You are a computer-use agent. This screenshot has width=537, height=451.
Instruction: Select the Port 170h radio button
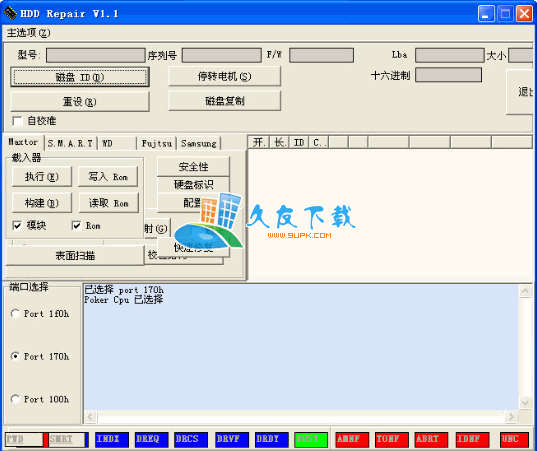click(15, 356)
